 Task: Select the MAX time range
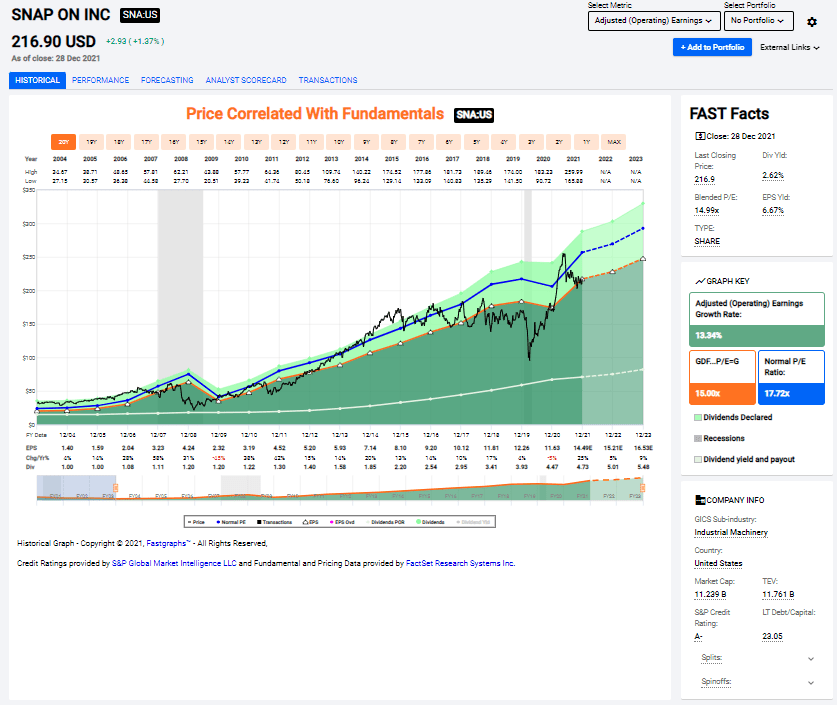pos(614,142)
